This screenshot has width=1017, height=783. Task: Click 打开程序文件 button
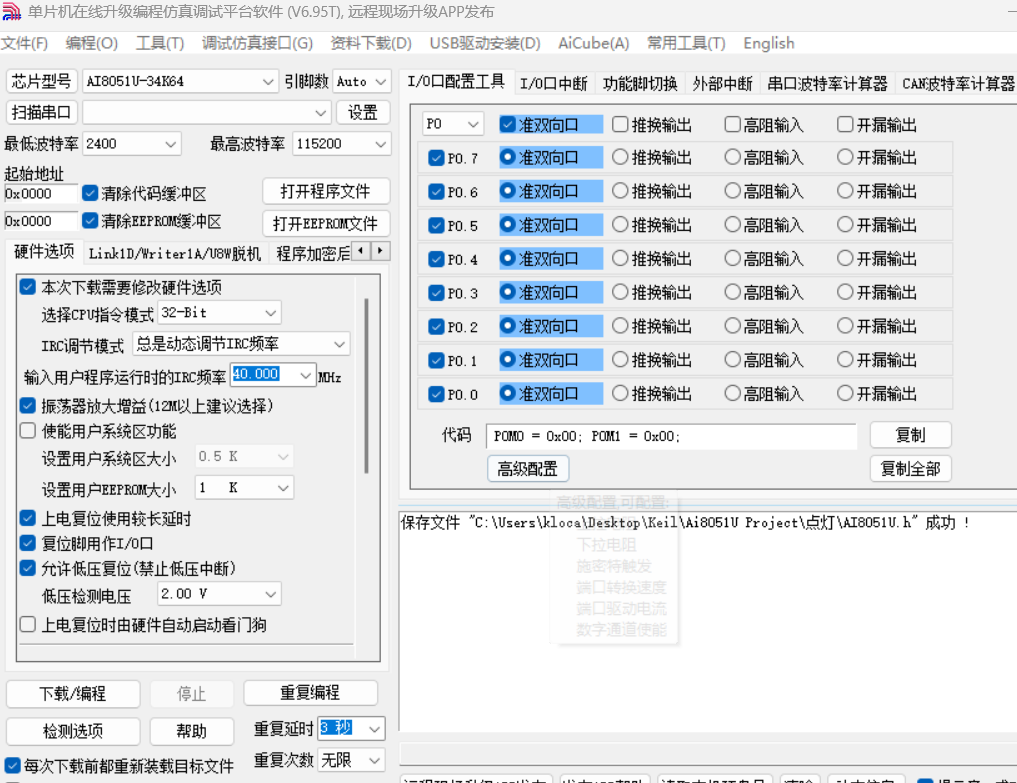tap(326, 191)
